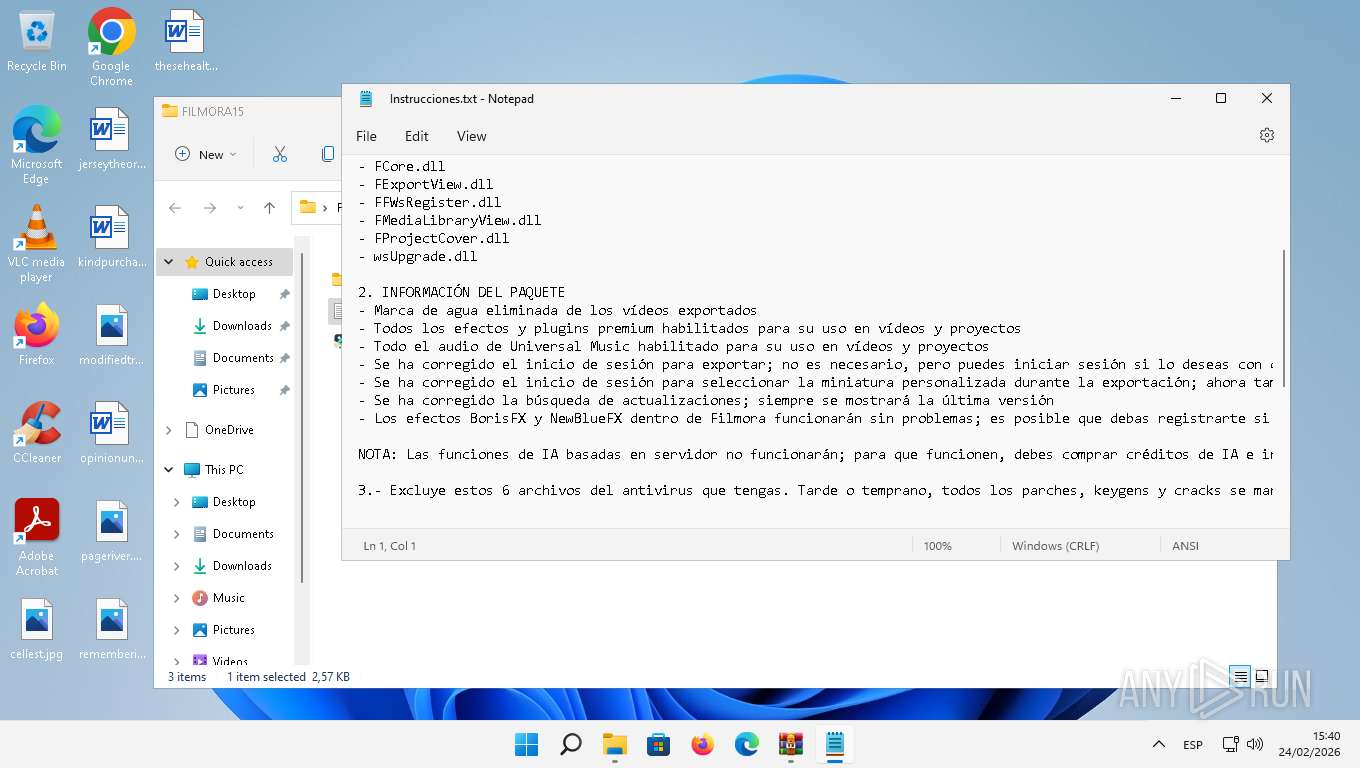Select rememberi image file on desktop
Image resolution: width=1360 pixels, height=768 pixels.
point(111,628)
